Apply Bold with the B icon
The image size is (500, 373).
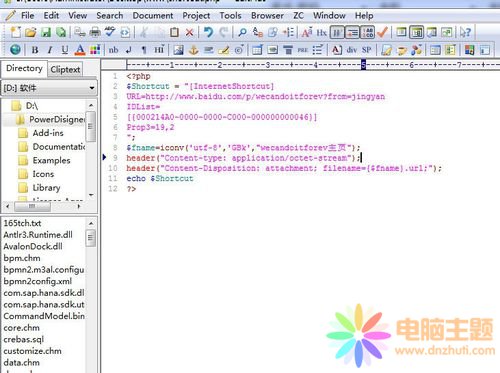point(35,50)
